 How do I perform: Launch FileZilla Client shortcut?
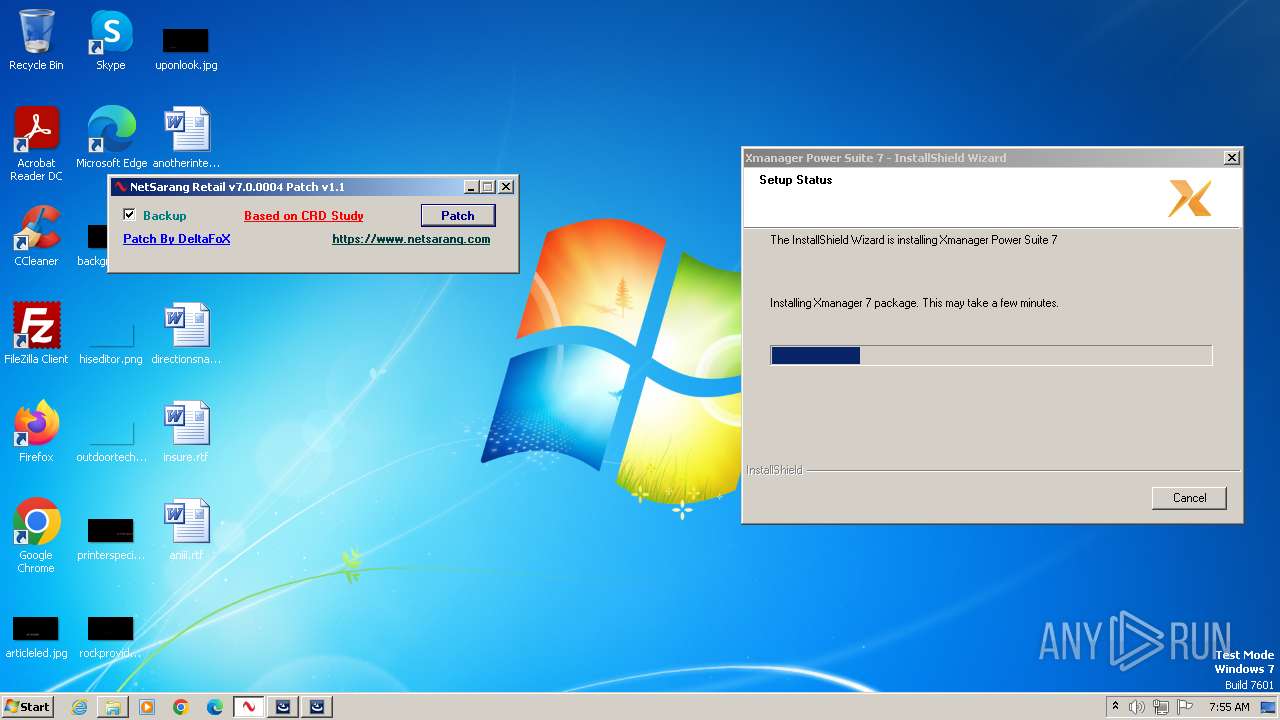pos(36,333)
